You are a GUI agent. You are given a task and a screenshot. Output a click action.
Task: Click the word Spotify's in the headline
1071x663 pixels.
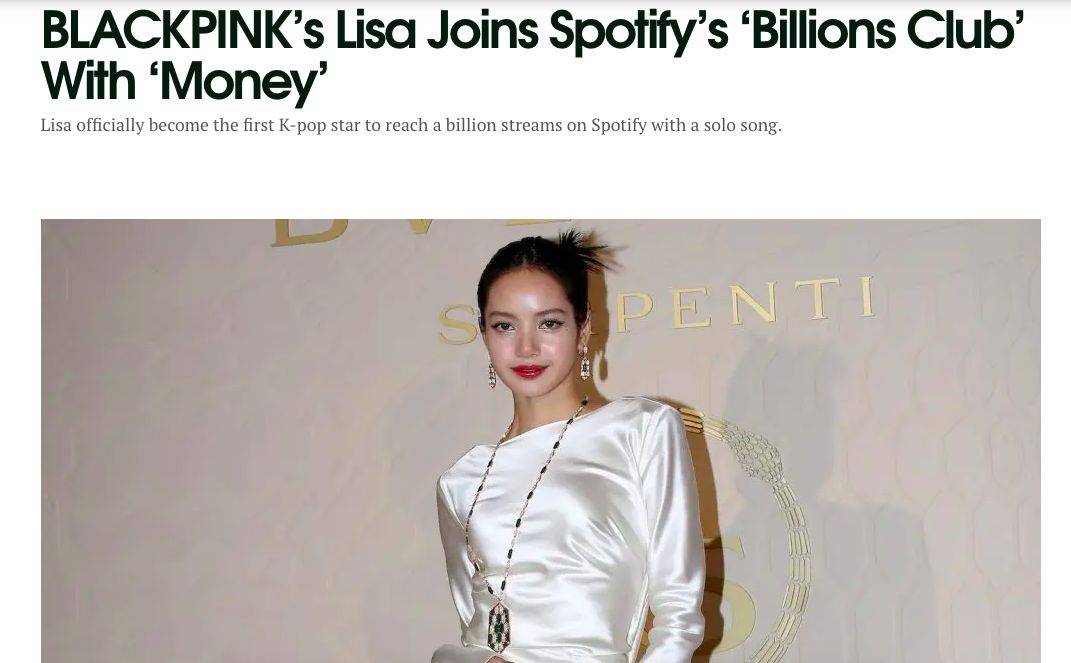tap(639, 33)
